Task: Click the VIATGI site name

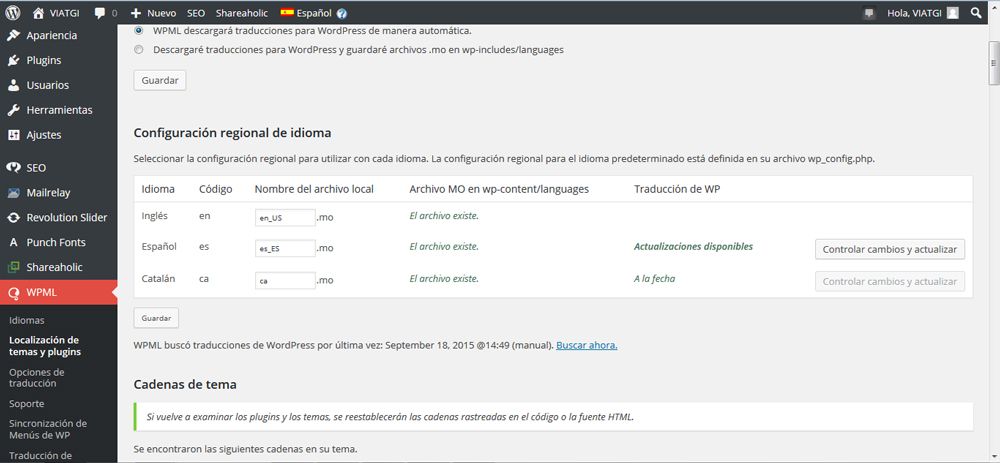Action: click(x=64, y=13)
